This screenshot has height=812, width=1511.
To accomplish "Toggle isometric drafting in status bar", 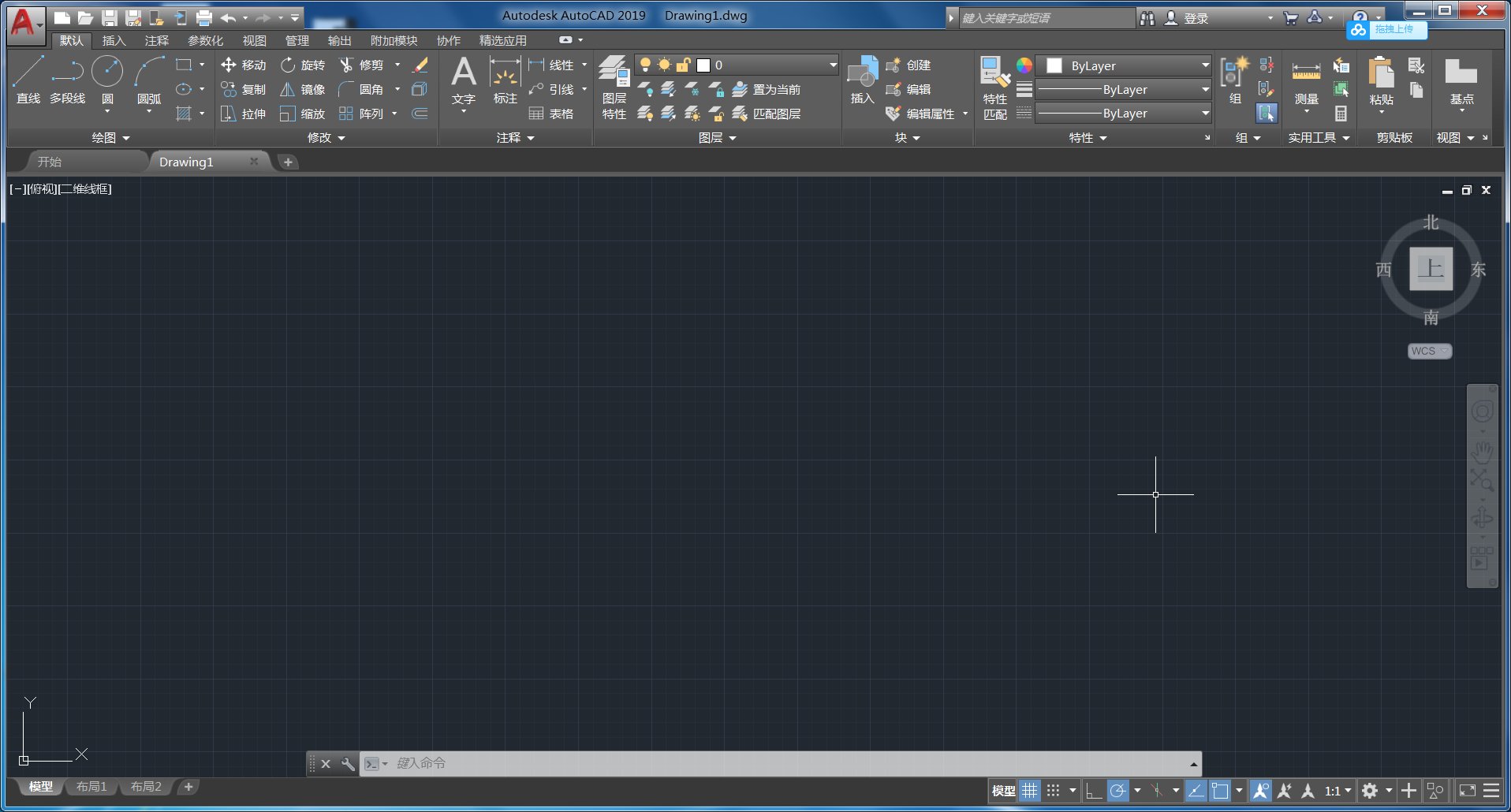I will [x=1157, y=791].
